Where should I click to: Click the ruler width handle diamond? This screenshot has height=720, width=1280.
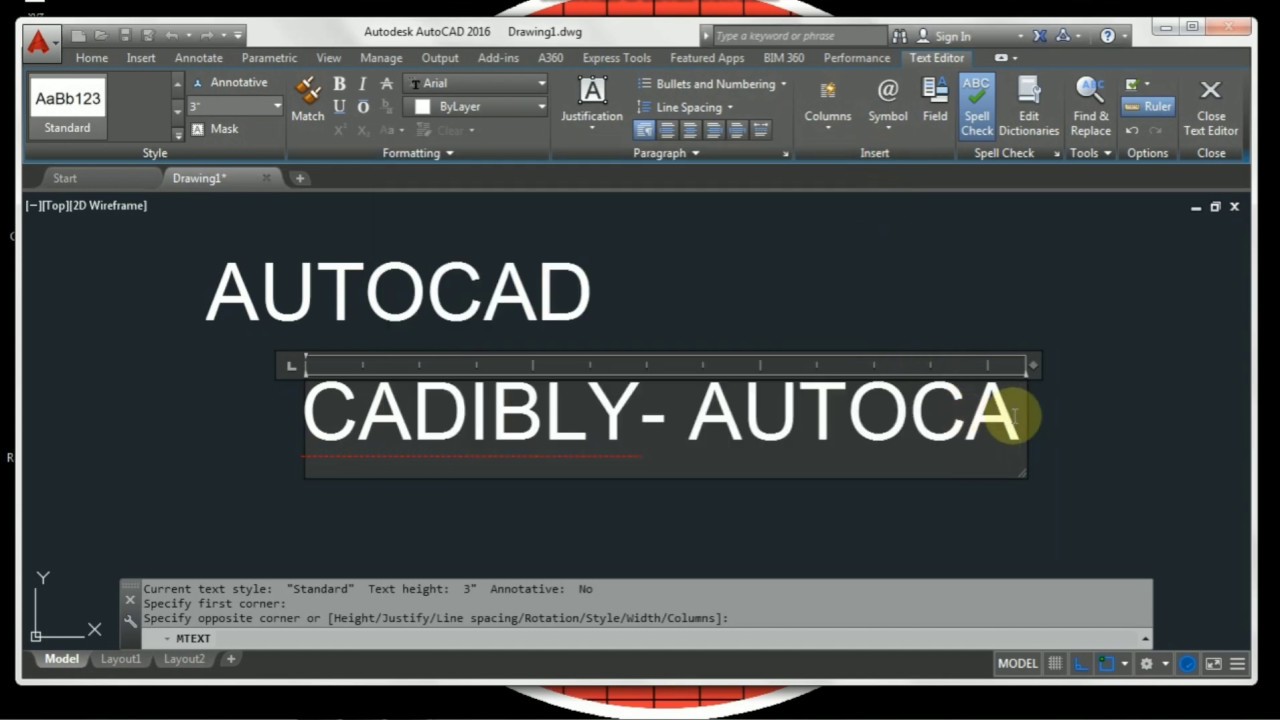[1034, 365]
